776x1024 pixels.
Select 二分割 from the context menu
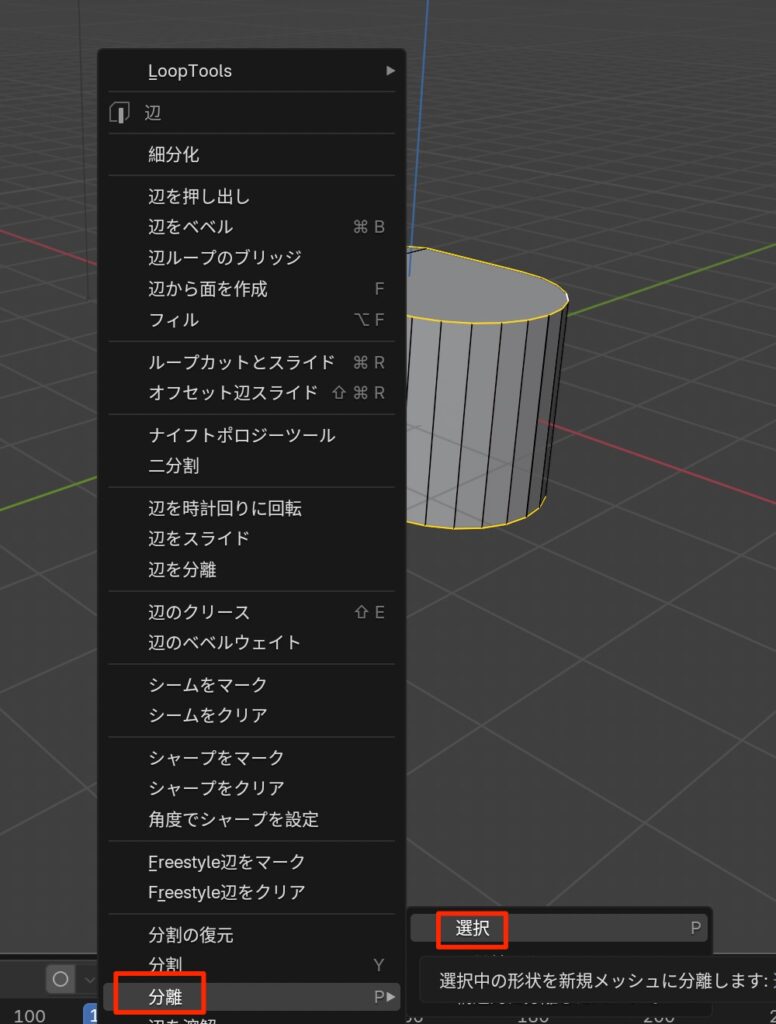174,466
